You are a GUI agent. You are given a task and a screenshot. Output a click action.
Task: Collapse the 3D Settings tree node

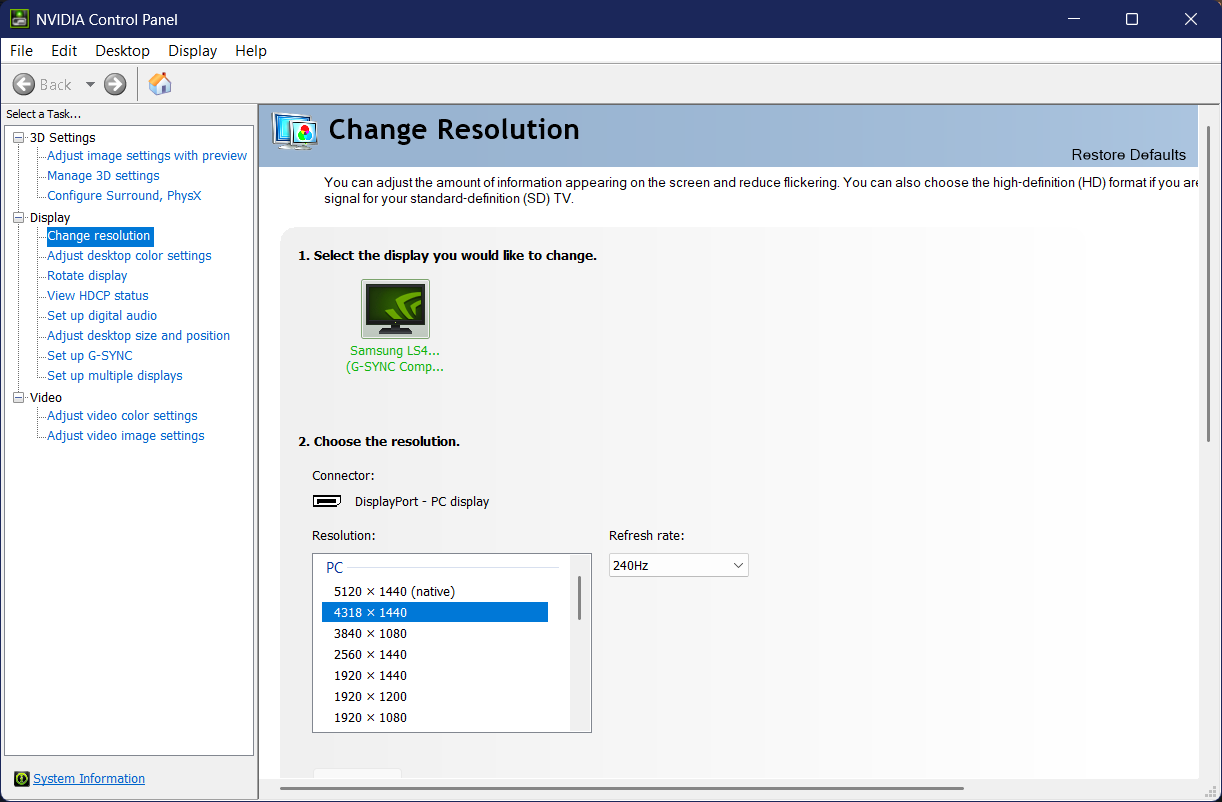[19, 138]
